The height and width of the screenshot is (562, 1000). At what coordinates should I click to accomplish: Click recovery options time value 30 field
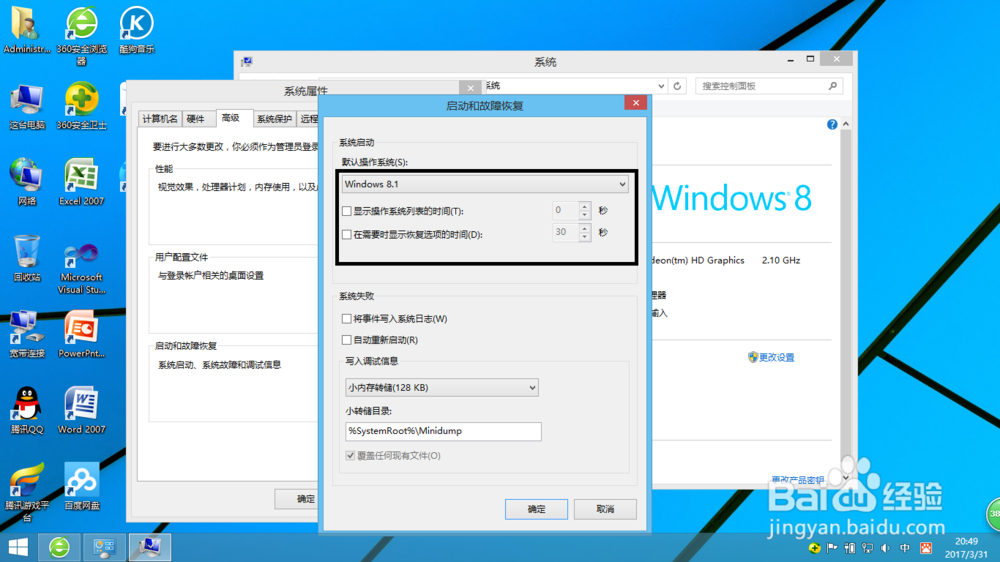[566, 232]
